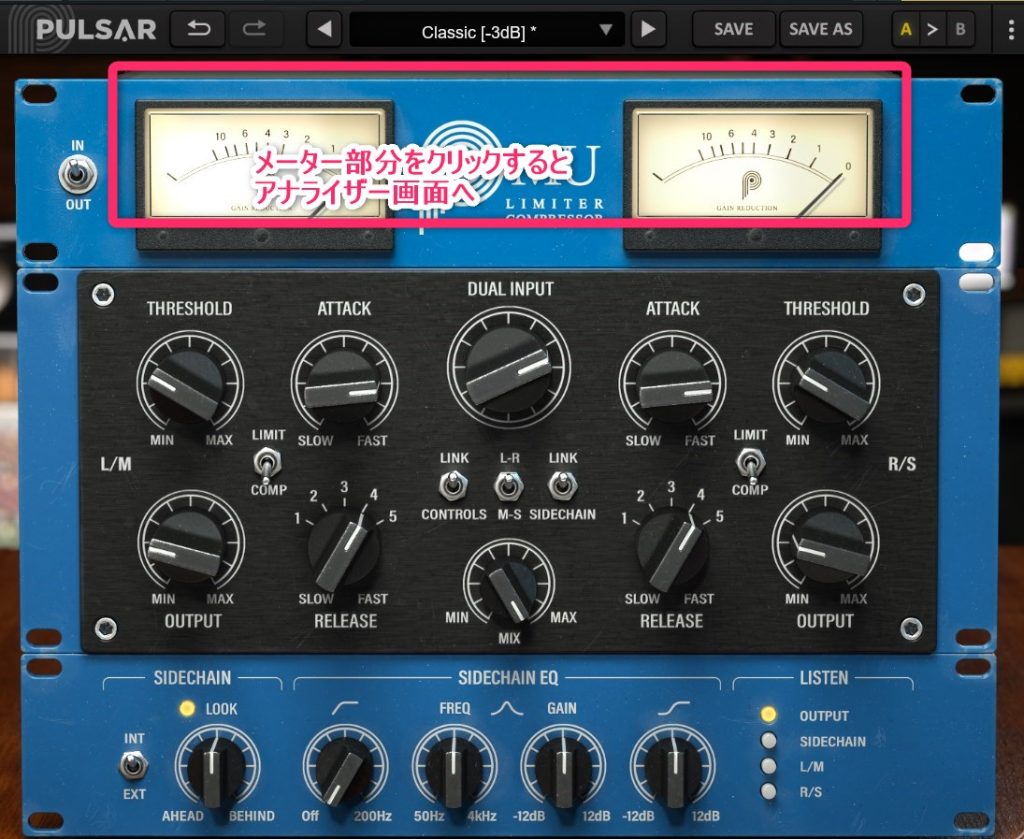Viewport: 1024px width, 839px height.
Task: Click the left gain reduction meter
Action: tap(264, 163)
